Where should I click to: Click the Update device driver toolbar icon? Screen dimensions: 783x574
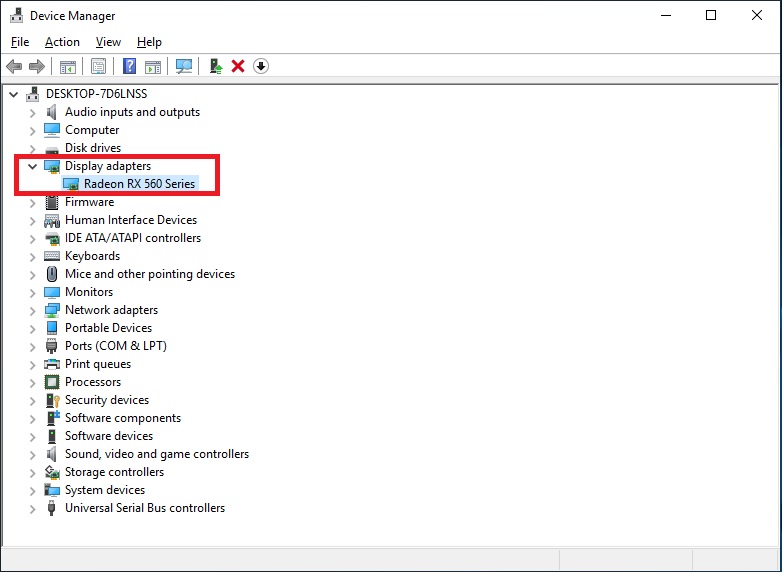coord(215,66)
